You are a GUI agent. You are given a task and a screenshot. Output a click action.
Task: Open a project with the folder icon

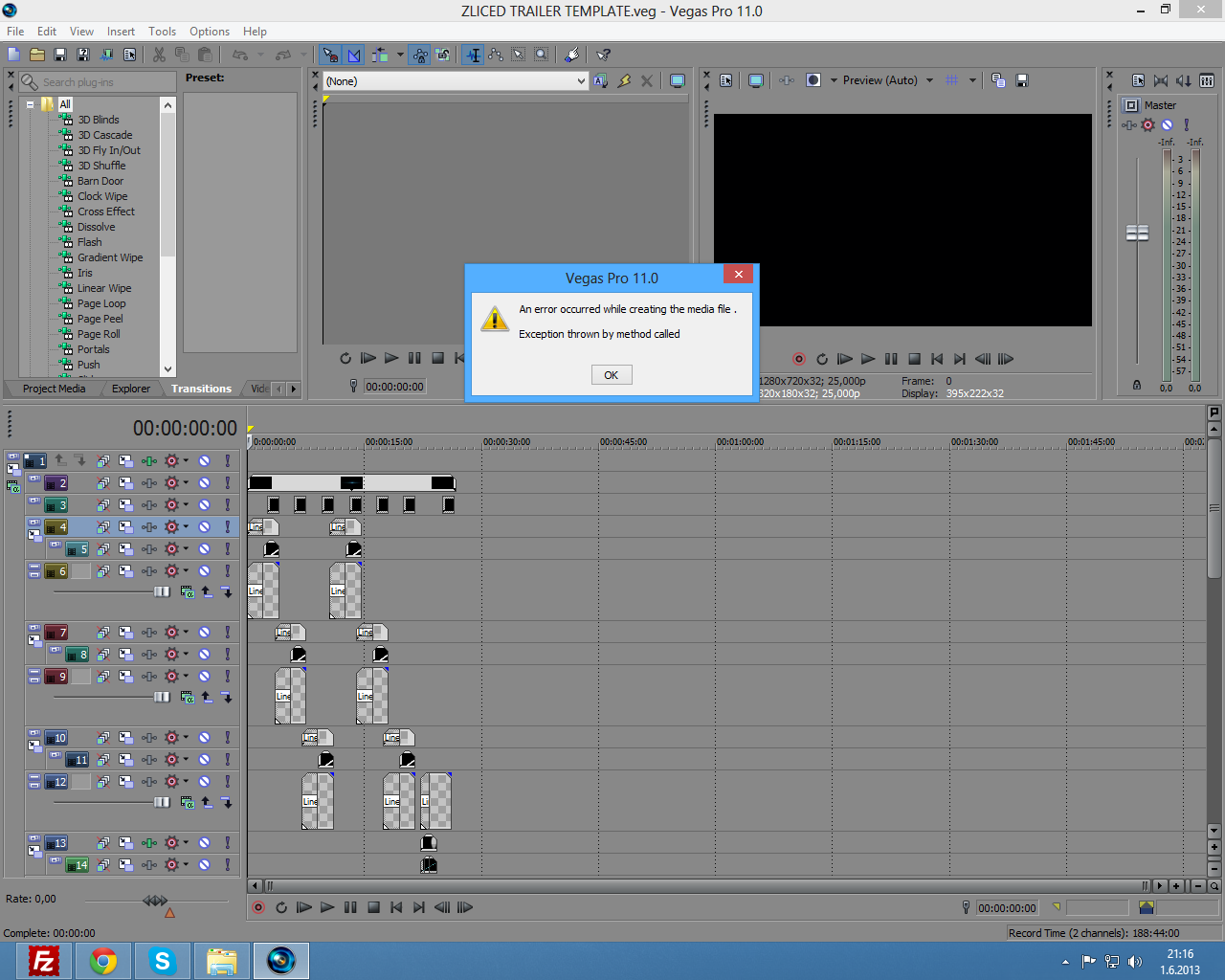click(37, 55)
